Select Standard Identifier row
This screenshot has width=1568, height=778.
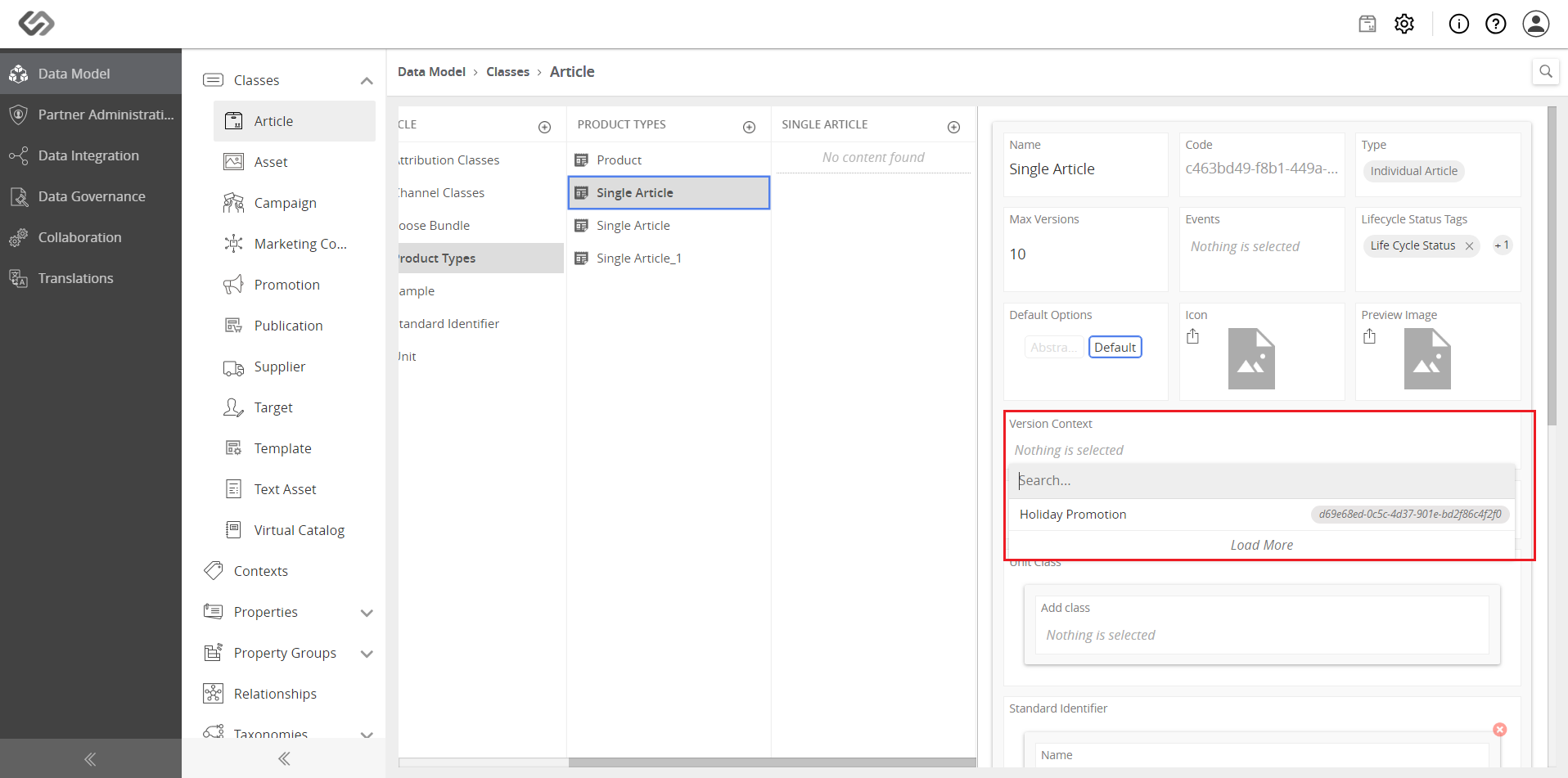click(x=481, y=324)
